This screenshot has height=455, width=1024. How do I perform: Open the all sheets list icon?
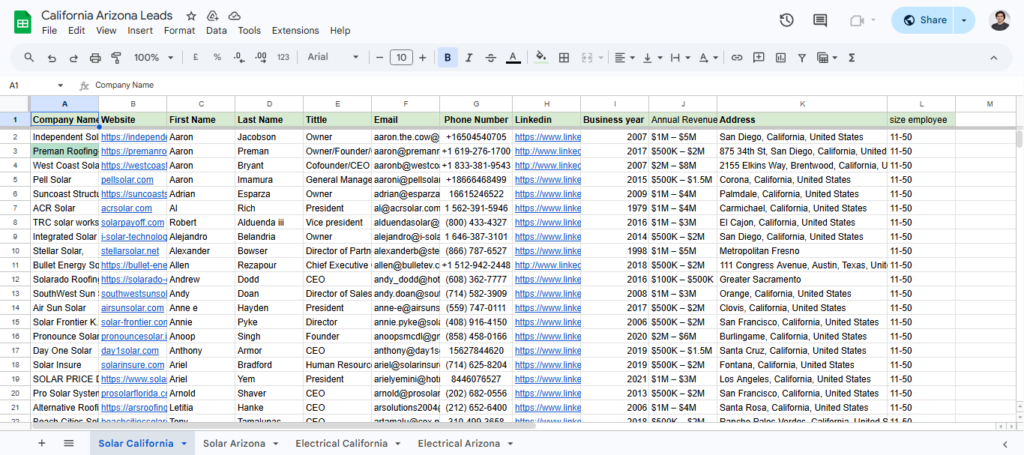point(69,443)
